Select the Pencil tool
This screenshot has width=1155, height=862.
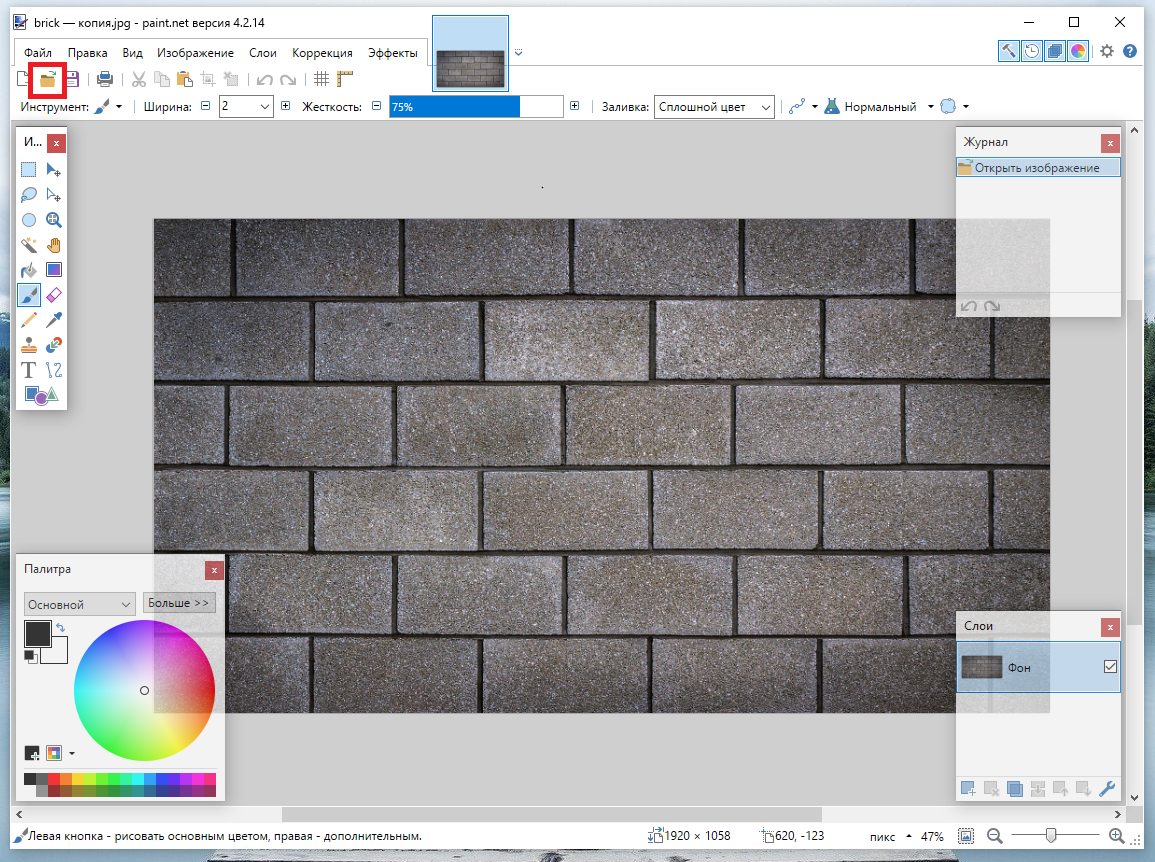pyautogui.click(x=29, y=320)
